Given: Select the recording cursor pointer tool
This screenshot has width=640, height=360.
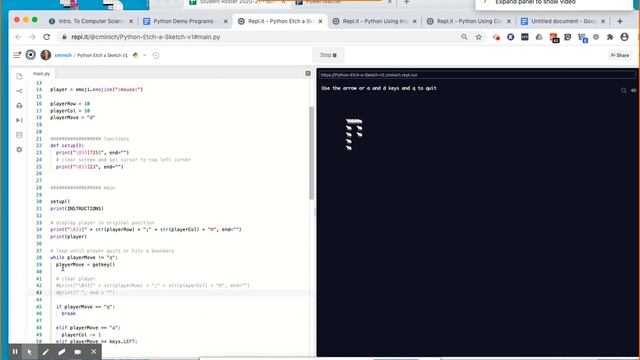Looking at the screenshot, I should pyautogui.click(x=29, y=351).
